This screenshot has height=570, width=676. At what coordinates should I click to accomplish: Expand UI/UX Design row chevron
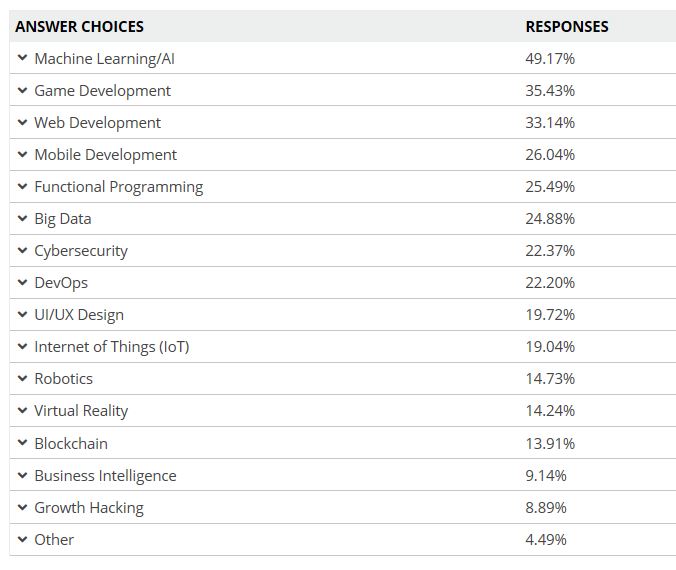coord(22,314)
